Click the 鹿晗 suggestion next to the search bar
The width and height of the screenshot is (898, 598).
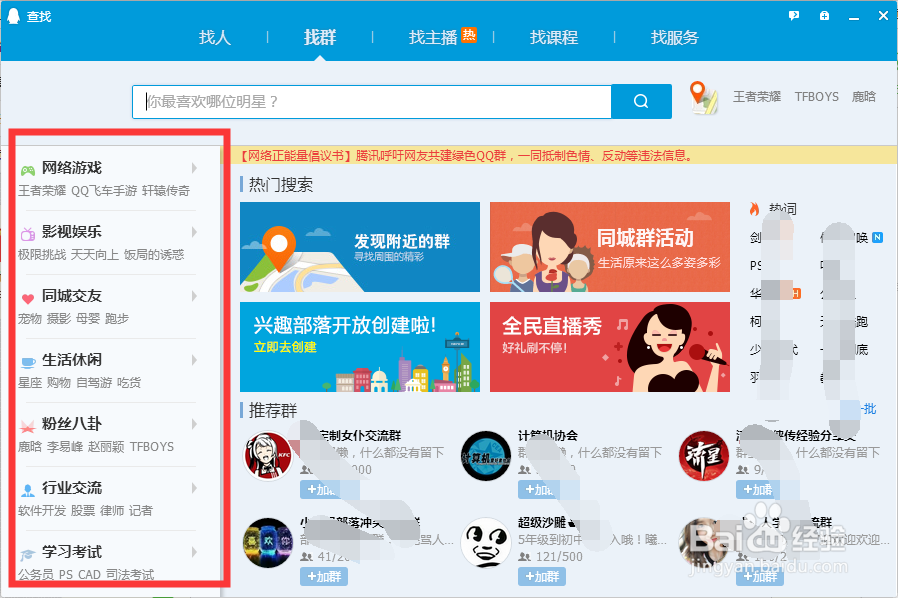(864, 97)
